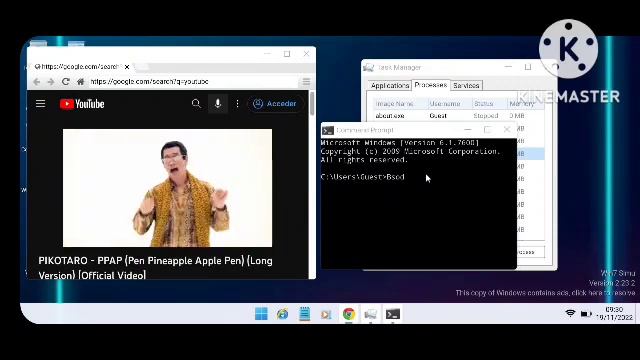The width and height of the screenshot is (640, 360).
Task: Switch to Applications tab in Task Manager
Action: pos(389,85)
